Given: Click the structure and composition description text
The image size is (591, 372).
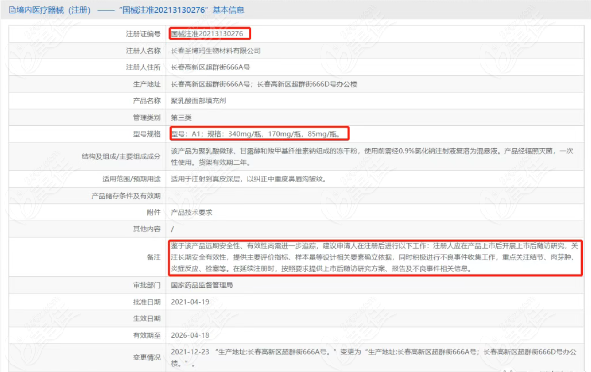Looking at the screenshot, I should tap(372, 156).
